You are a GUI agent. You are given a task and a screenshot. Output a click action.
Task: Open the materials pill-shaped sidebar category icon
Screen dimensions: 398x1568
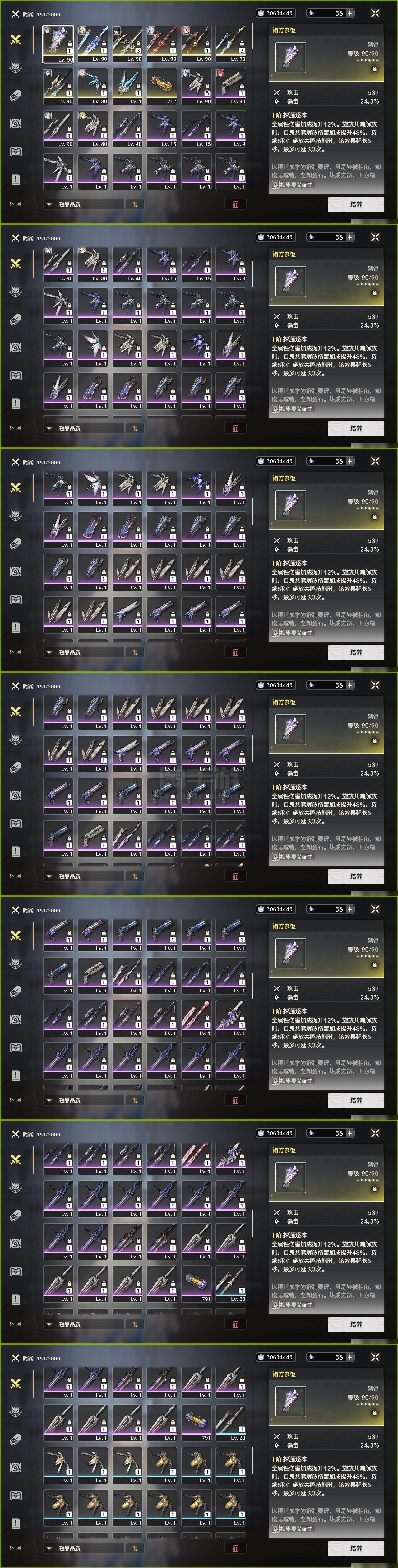16,95
